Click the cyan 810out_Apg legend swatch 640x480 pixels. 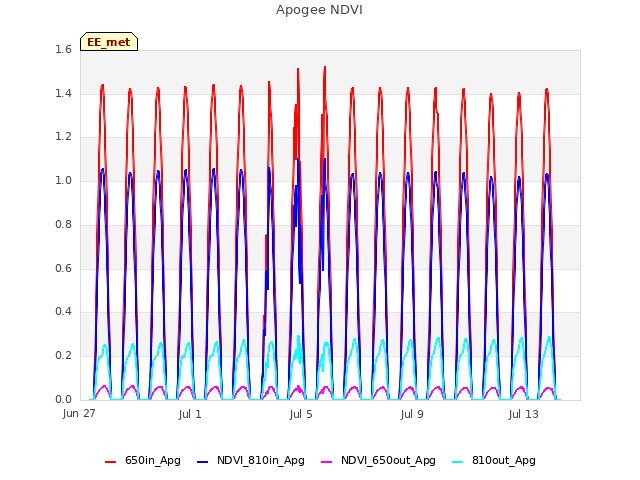[458, 462]
